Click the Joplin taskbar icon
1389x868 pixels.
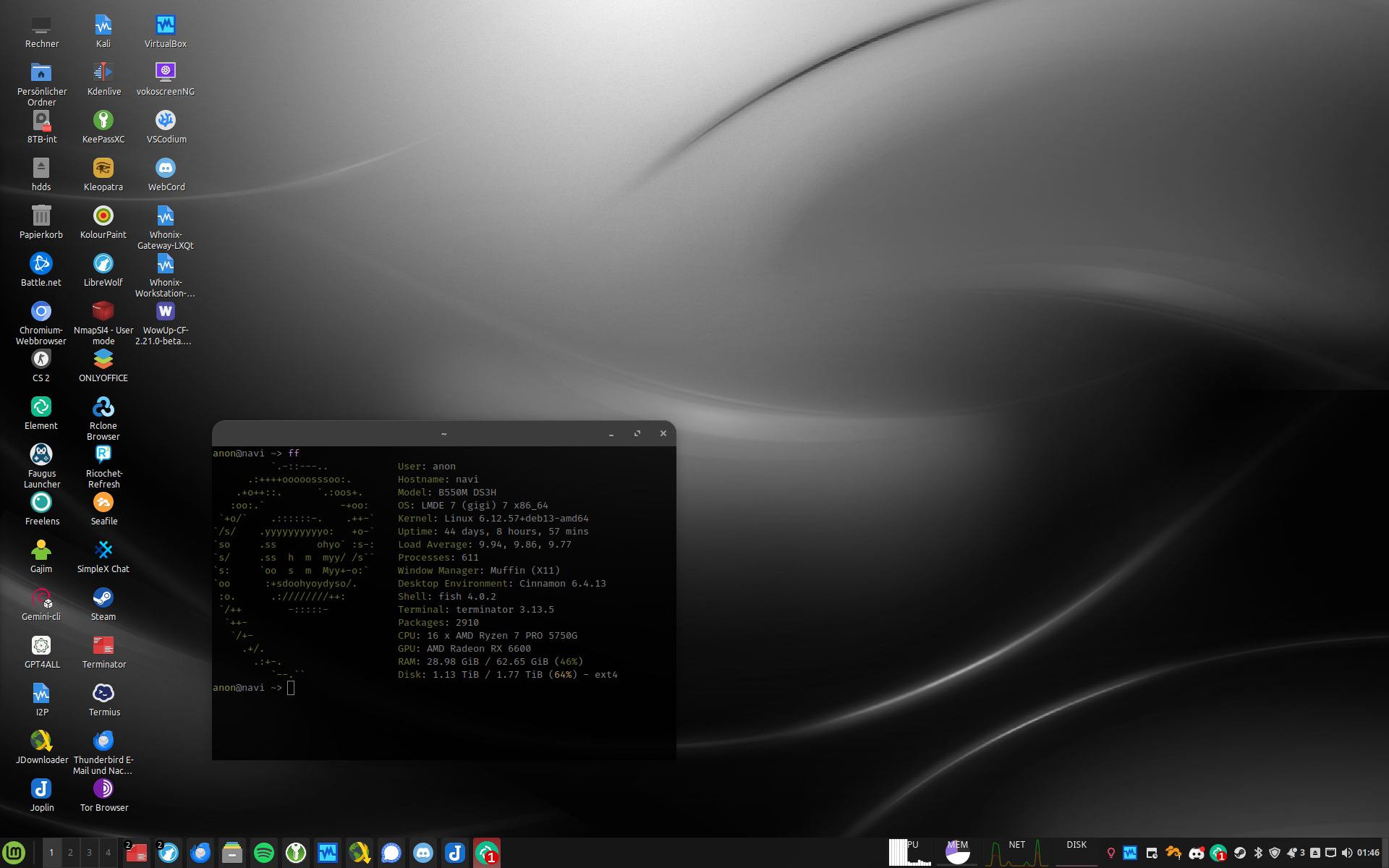click(455, 853)
